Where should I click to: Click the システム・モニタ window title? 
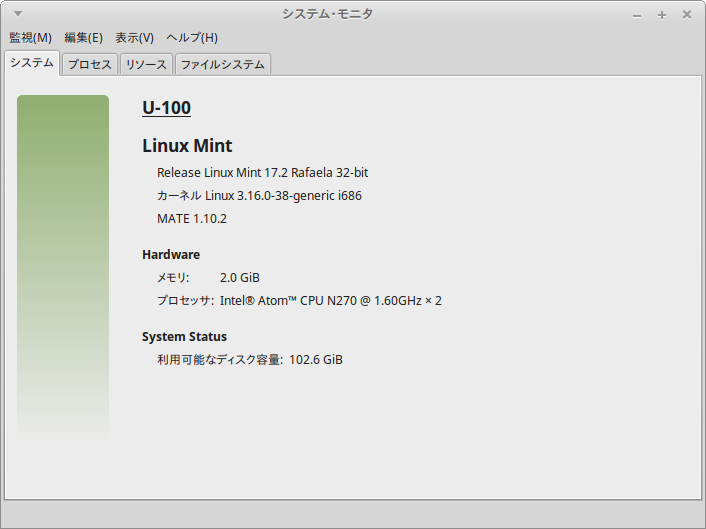pyautogui.click(x=327, y=14)
